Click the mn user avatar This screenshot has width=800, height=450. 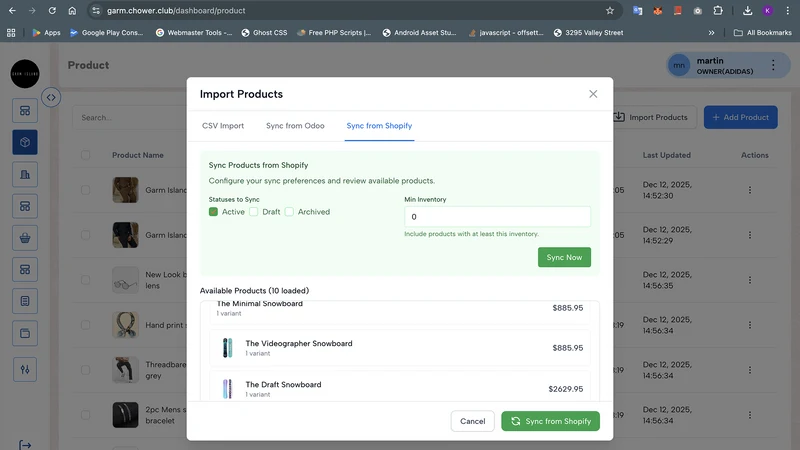[679, 65]
